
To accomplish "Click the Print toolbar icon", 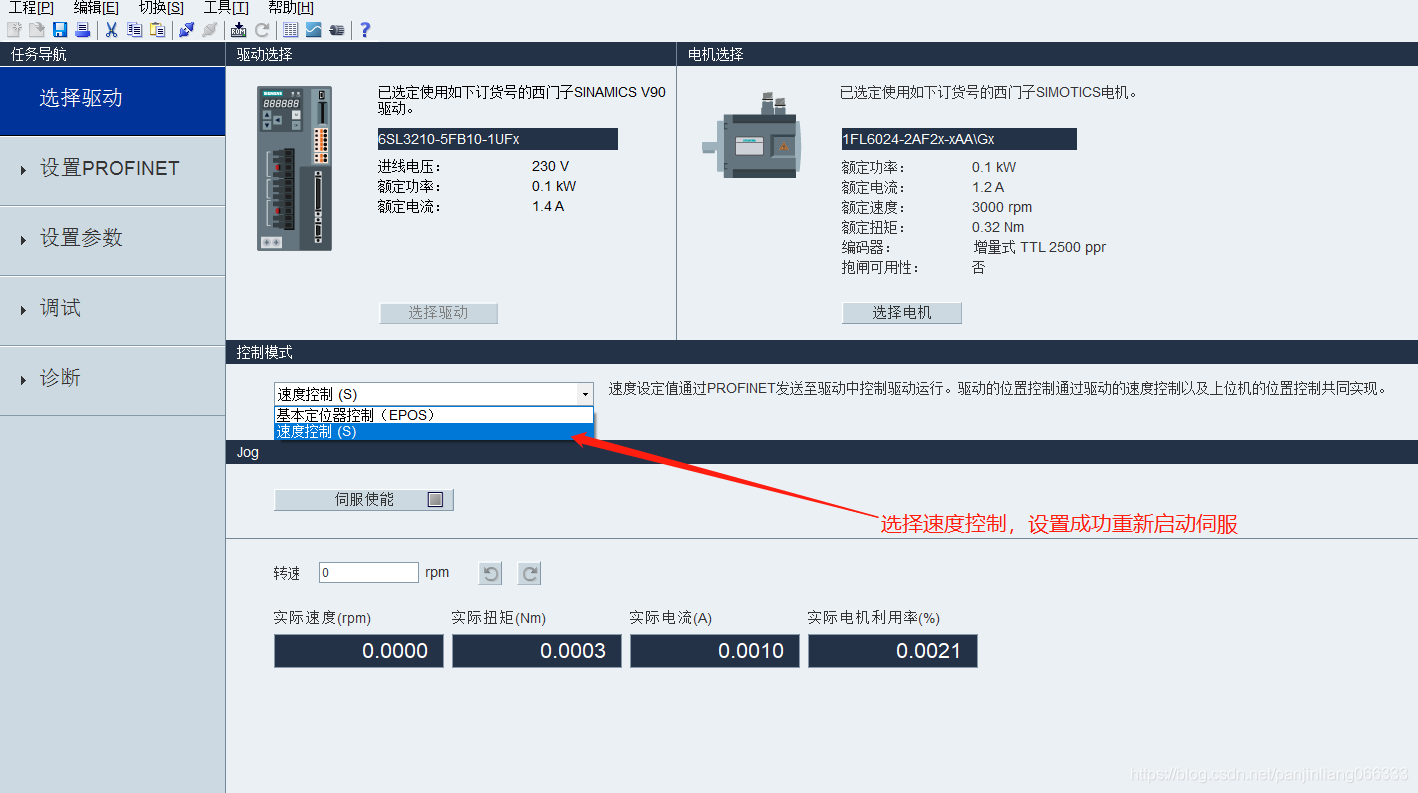I will 83,30.
